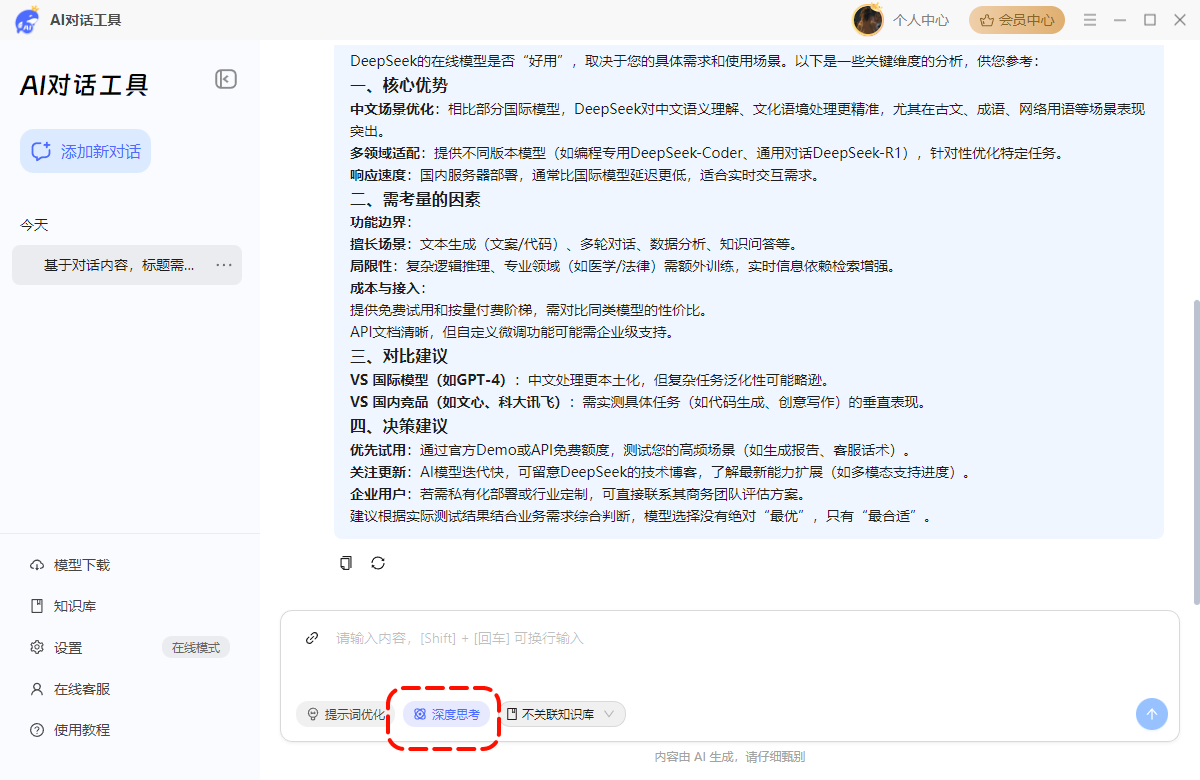Open 使用教程 in sidebar
This screenshot has width=1200, height=780.
click(70, 730)
